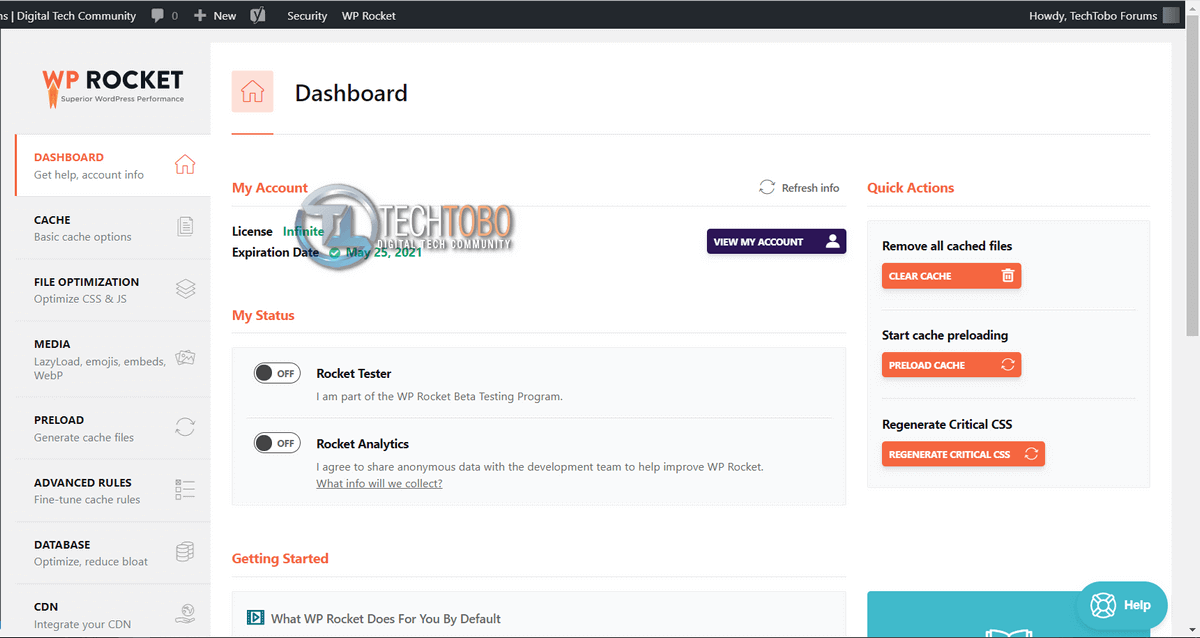The height and width of the screenshot is (638, 1200).
Task: Click the Database stack icon in sidebar
Action: pyautogui.click(x=185, y=552)
